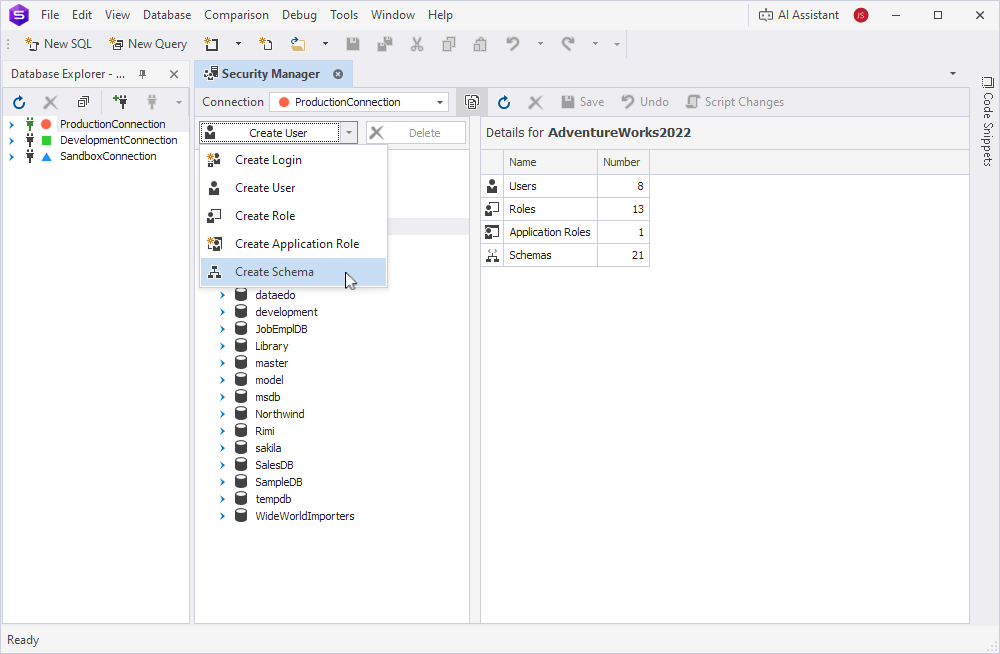Open the Database menu
The width and height of the screenshot is (1000, 654).
click(166, 14)
